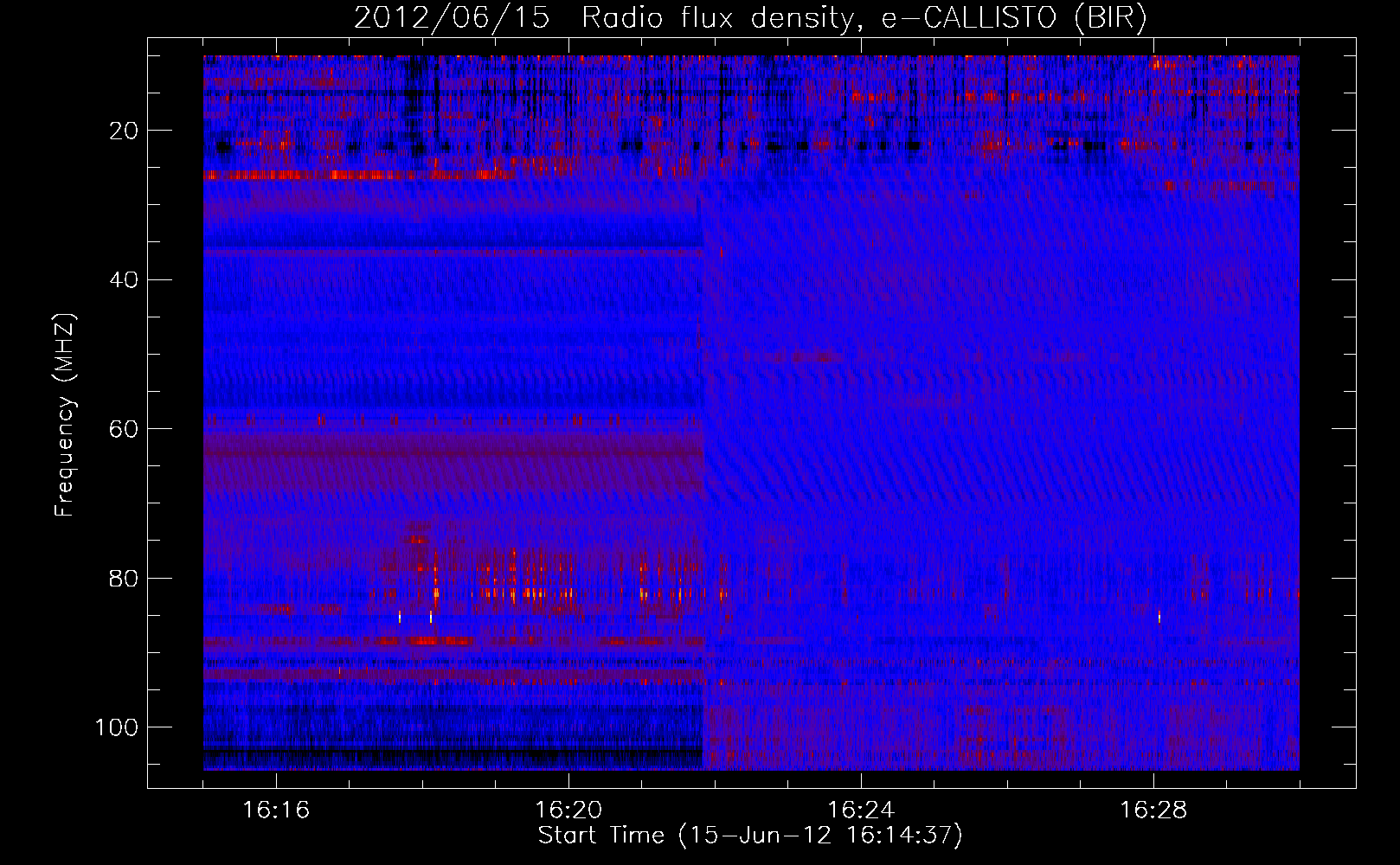Click the 40 MHz frequency tick label

click(x=124, y=280)
